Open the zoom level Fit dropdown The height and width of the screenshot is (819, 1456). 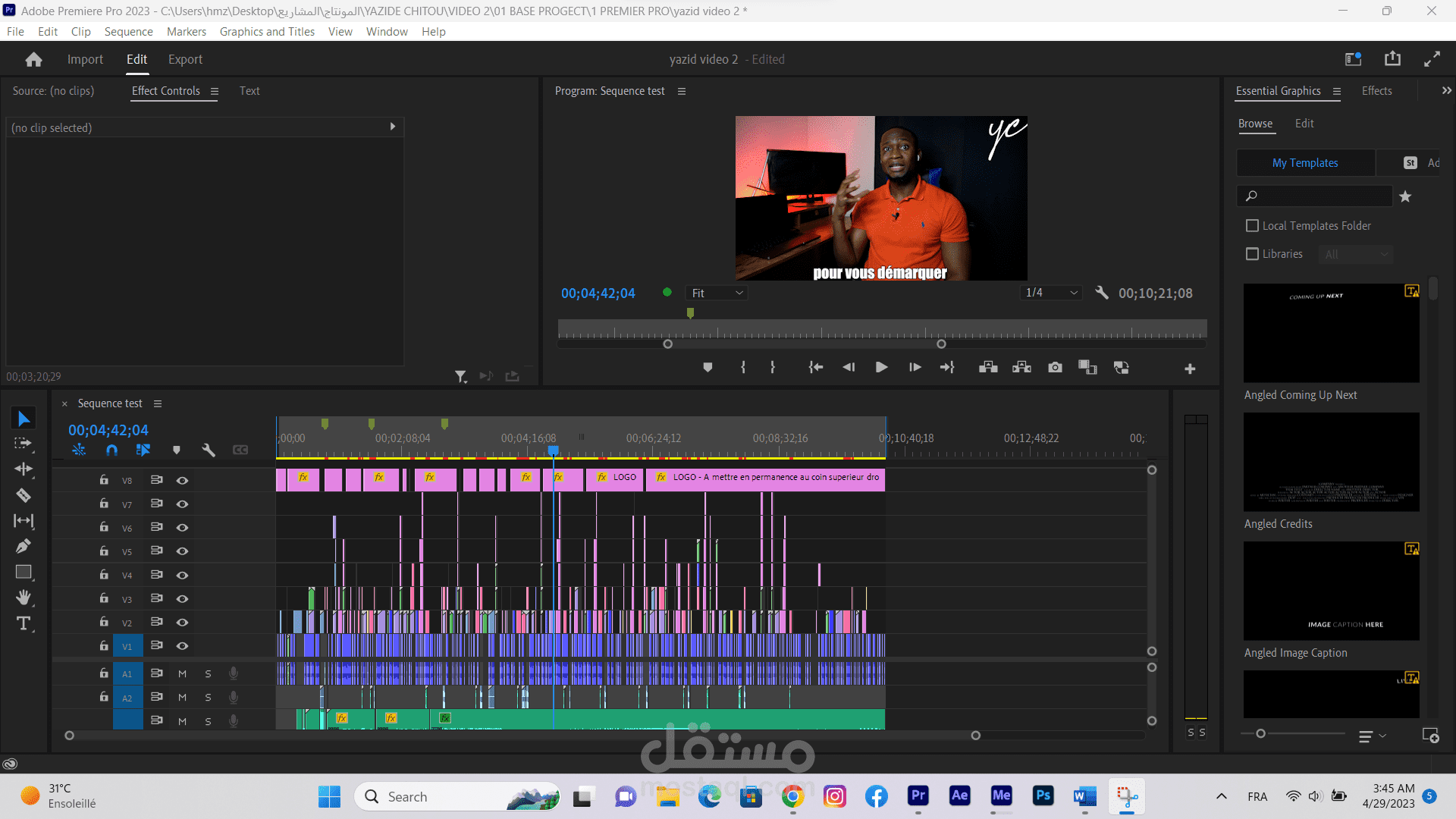pyautogui.click(x=716, y=292)
